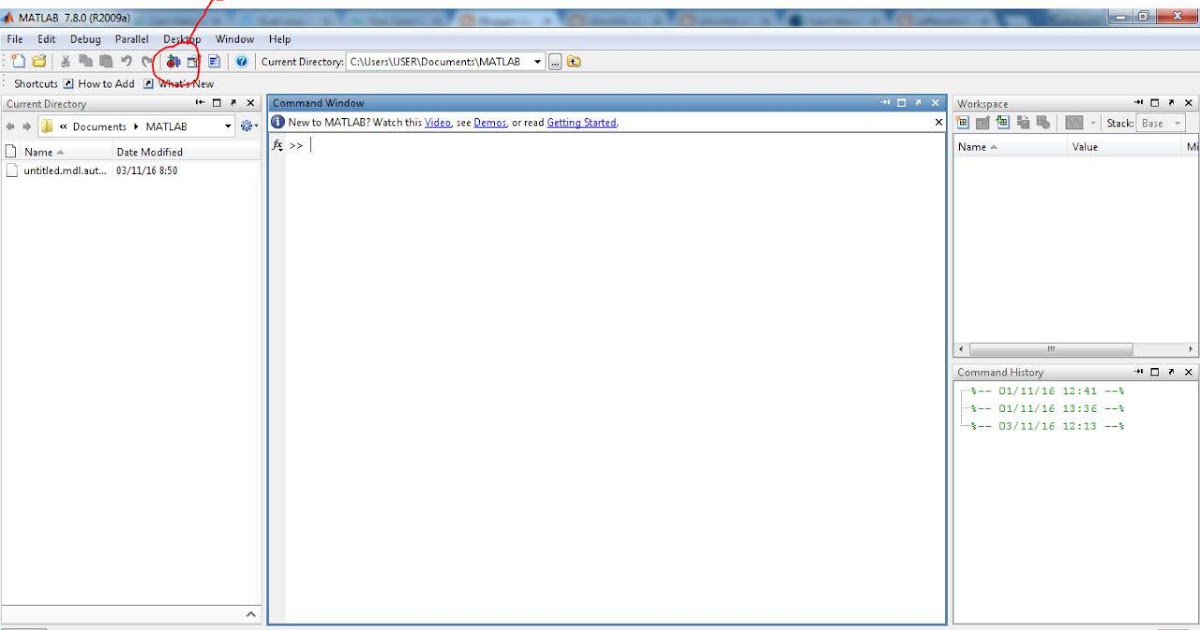Sort Workspace by Name column

coord(1010,147)
